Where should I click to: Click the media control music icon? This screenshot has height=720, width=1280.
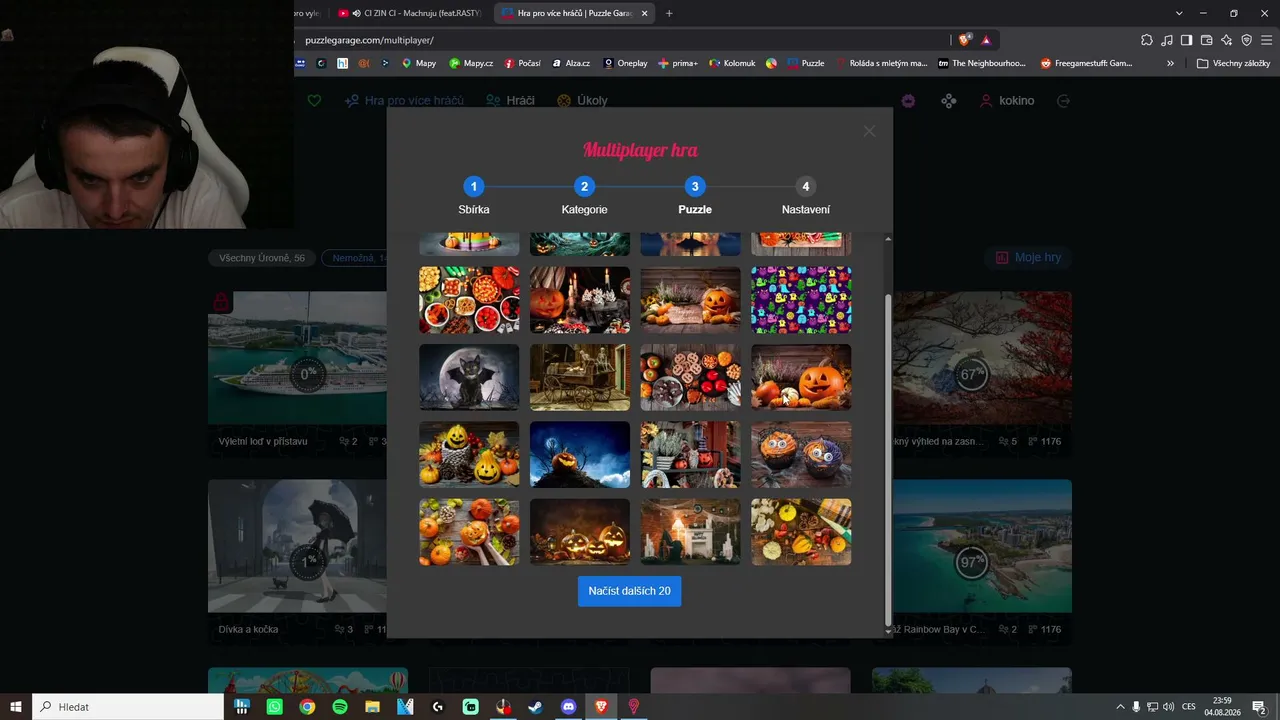click(1167, 40)
